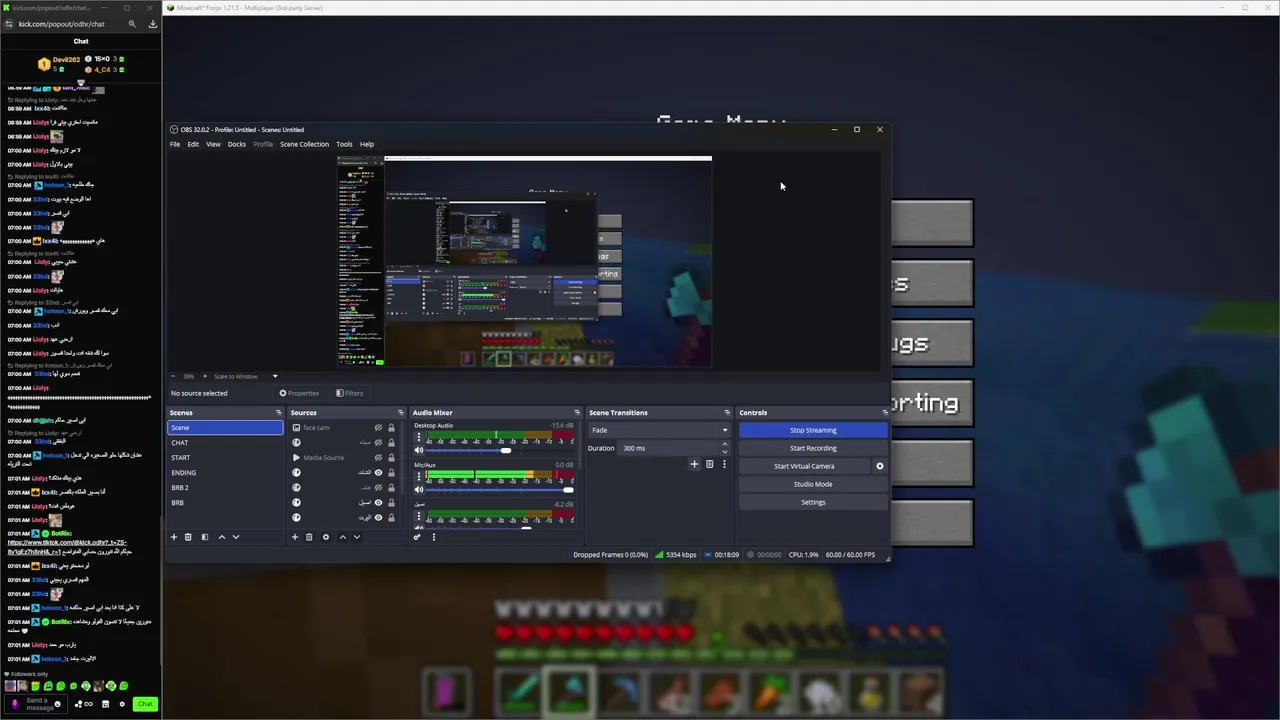Open Help menu in OBS
The width and height of the screenshot is (1280, 720).
pos(367,144)
